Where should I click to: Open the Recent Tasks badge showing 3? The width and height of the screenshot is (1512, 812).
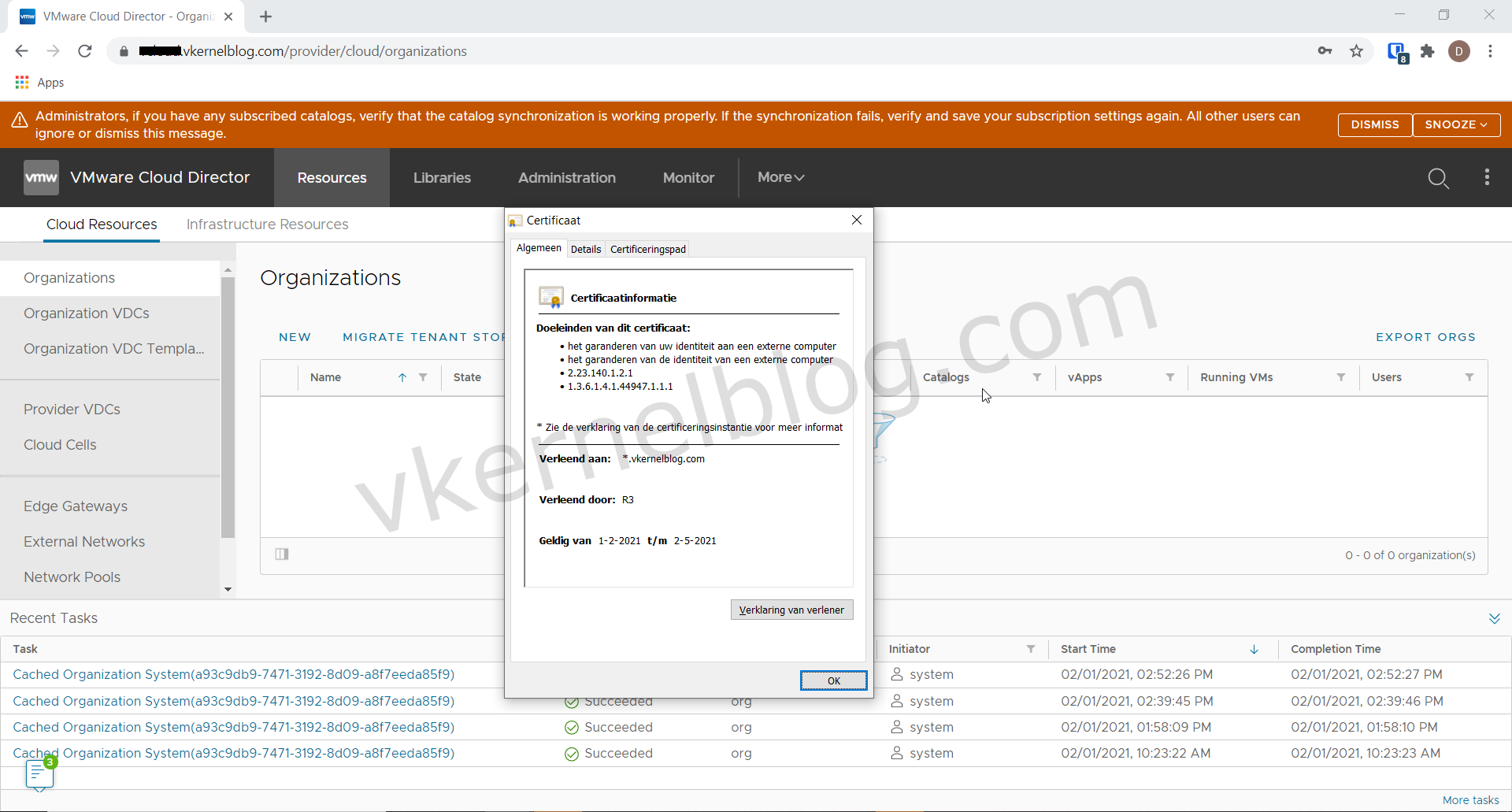coord(39,773)
